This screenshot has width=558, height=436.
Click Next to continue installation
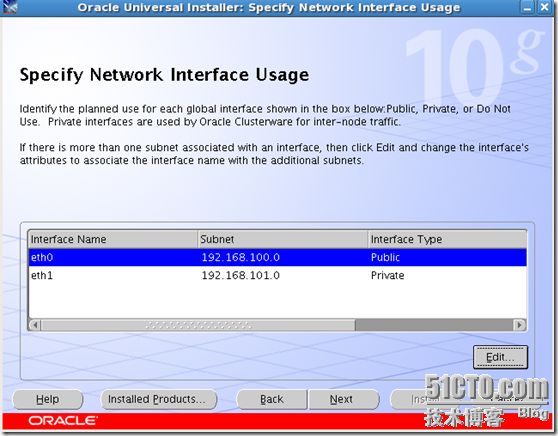click(x=343, y=399)
